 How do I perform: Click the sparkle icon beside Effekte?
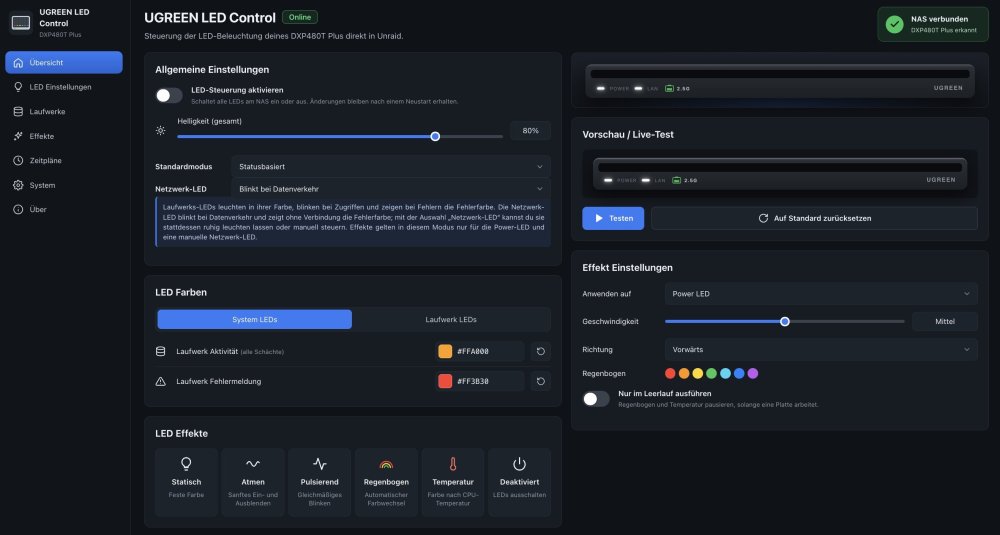[18, 136]
